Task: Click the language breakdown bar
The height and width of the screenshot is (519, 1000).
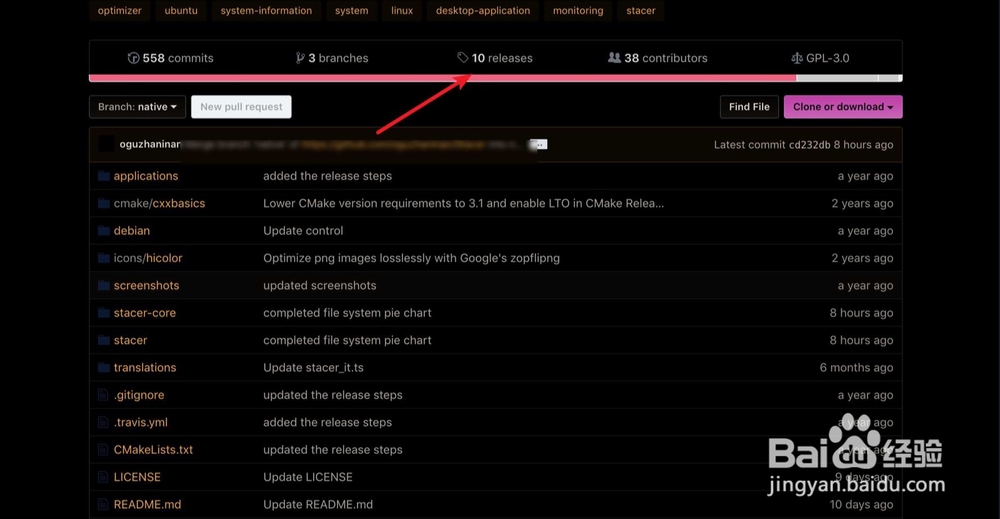Action: pos(496,78)
